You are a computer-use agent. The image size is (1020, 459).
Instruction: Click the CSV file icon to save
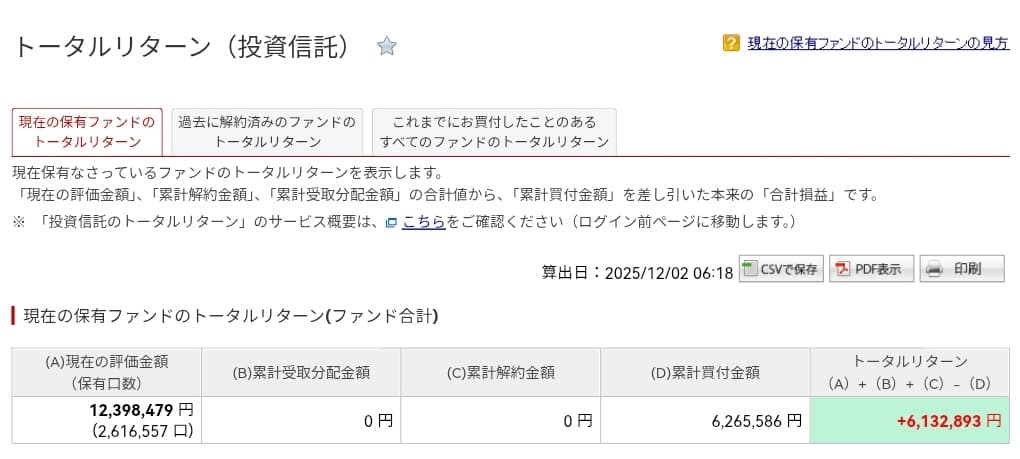[x=750, y=269]
